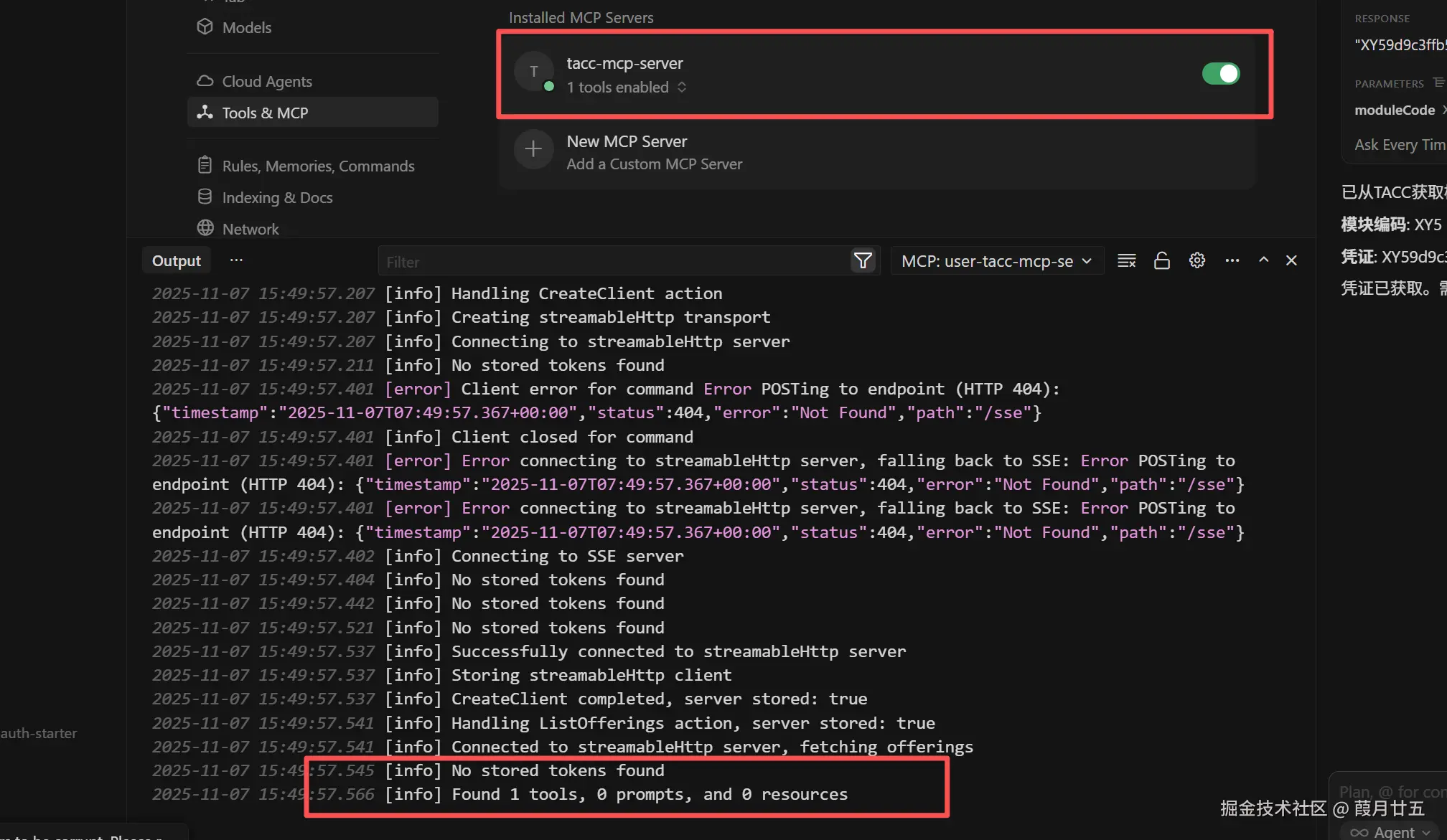
Task: Open the MCP: user-tacc-mcp-se channel dropdown
Action: 996,261
